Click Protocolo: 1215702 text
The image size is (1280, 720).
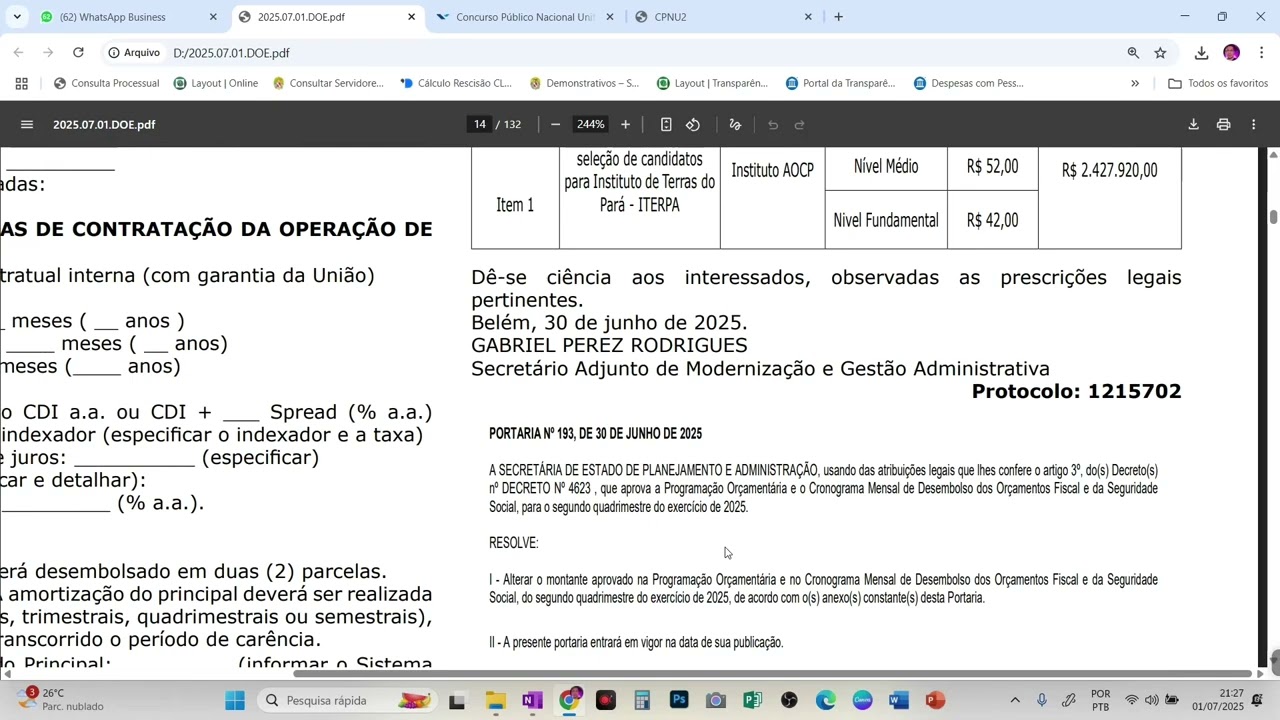(1076, 391)
